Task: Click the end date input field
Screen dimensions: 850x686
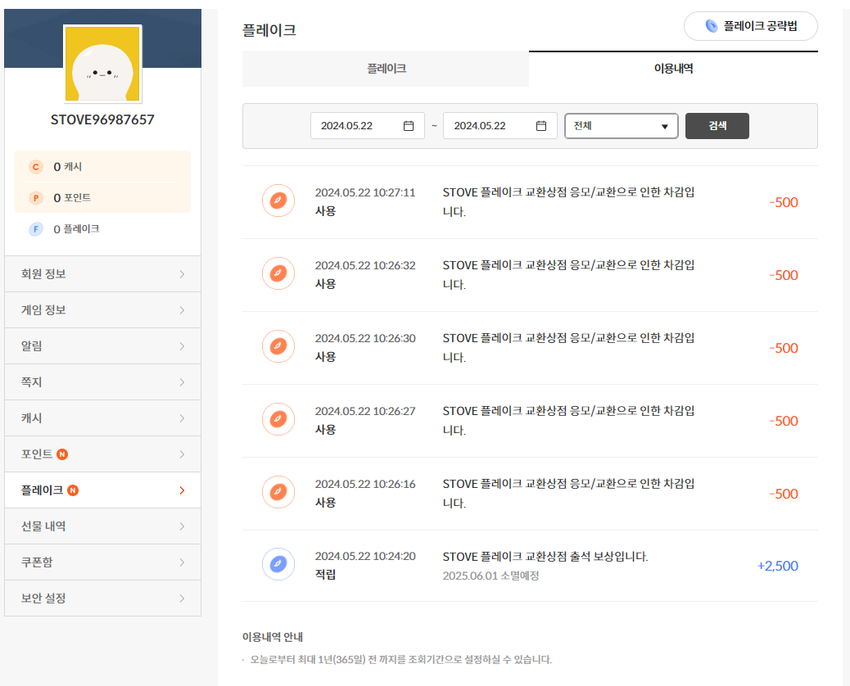Action: [500, 126]
